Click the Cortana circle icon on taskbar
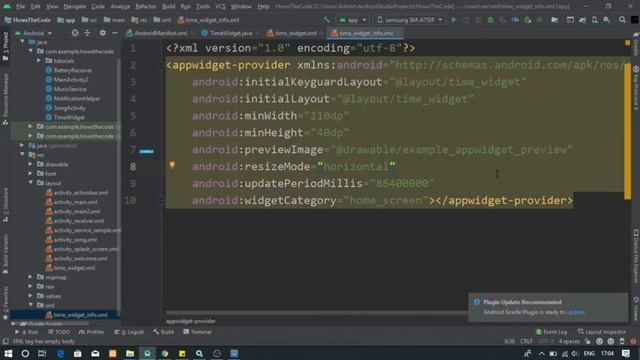 pyautogui.click(x=25, y=353)
